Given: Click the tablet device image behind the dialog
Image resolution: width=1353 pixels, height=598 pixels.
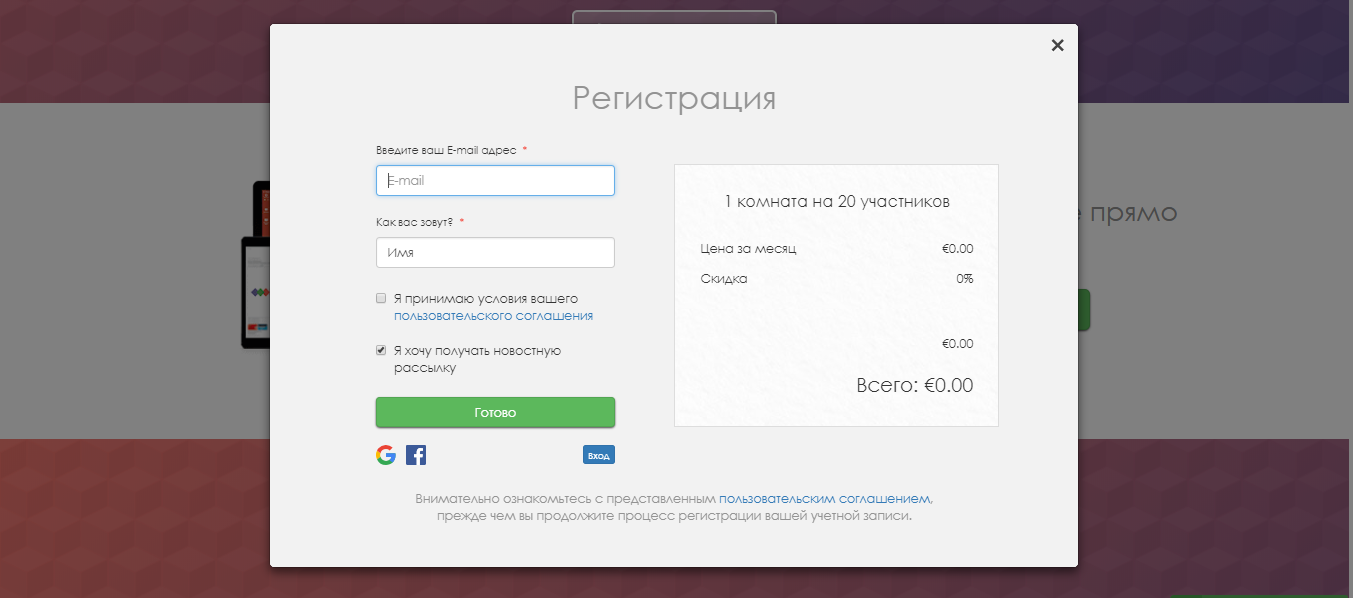Looking at the screenshot, I should click(256, 290).
